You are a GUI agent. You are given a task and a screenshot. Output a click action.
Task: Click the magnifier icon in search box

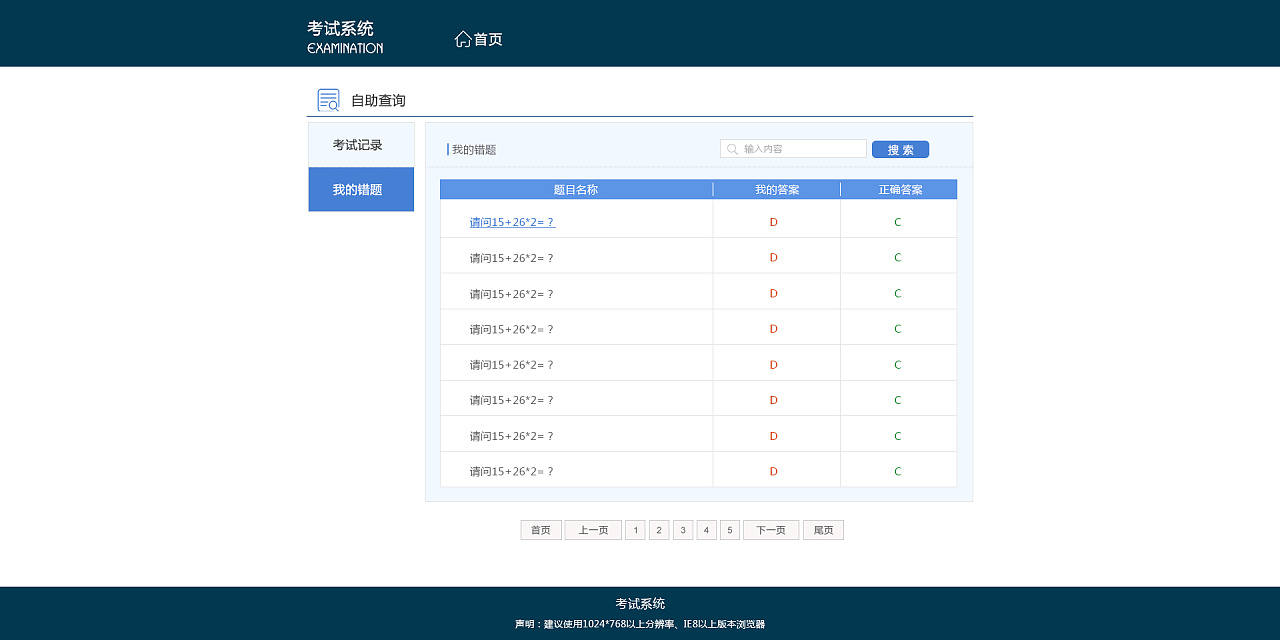[732, 149]
